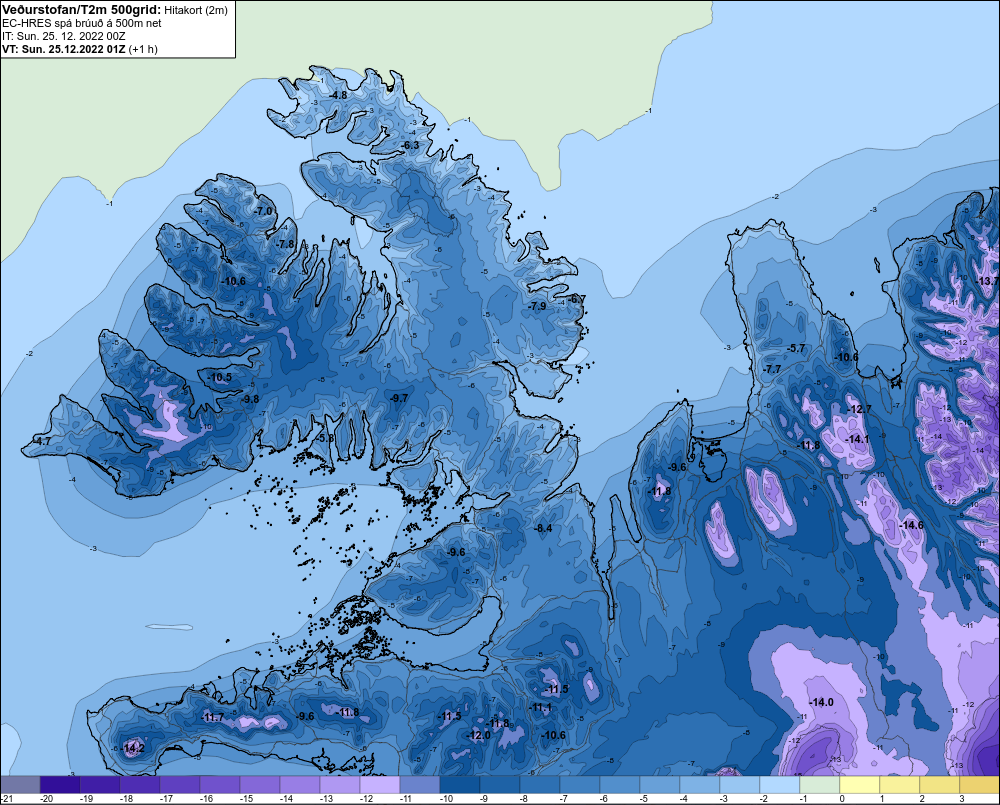Click the -14.1 temperature label
This screenshot has width=1000, height=805.
pos(857,439)
